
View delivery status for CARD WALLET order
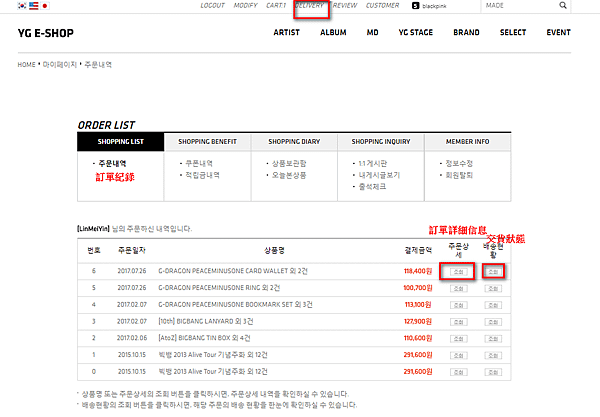[x=493, y=272]
